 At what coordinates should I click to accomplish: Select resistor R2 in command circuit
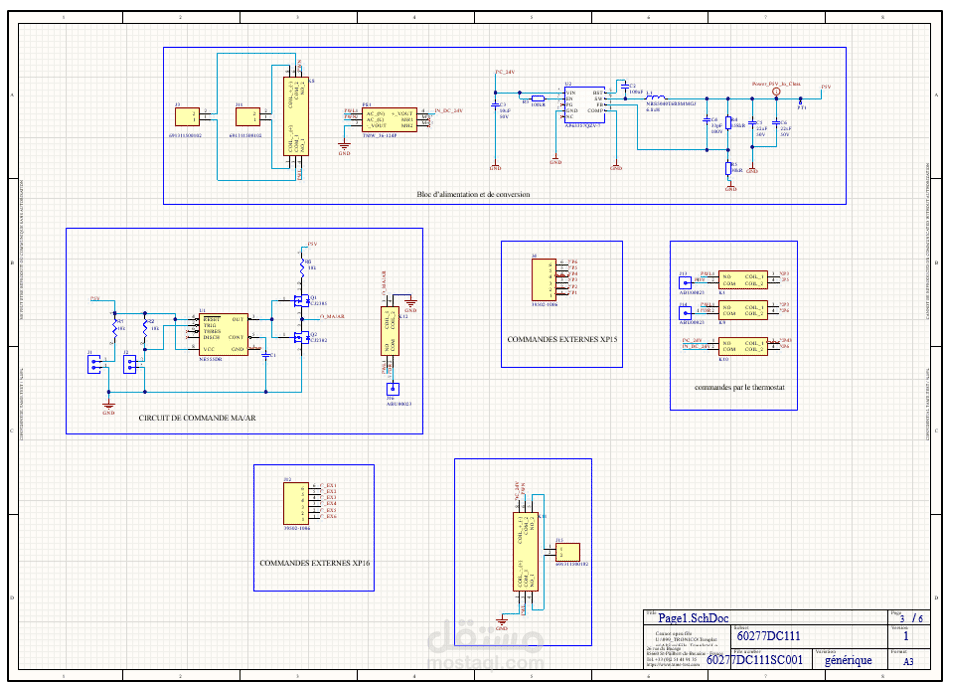click(x=145, y=326)
